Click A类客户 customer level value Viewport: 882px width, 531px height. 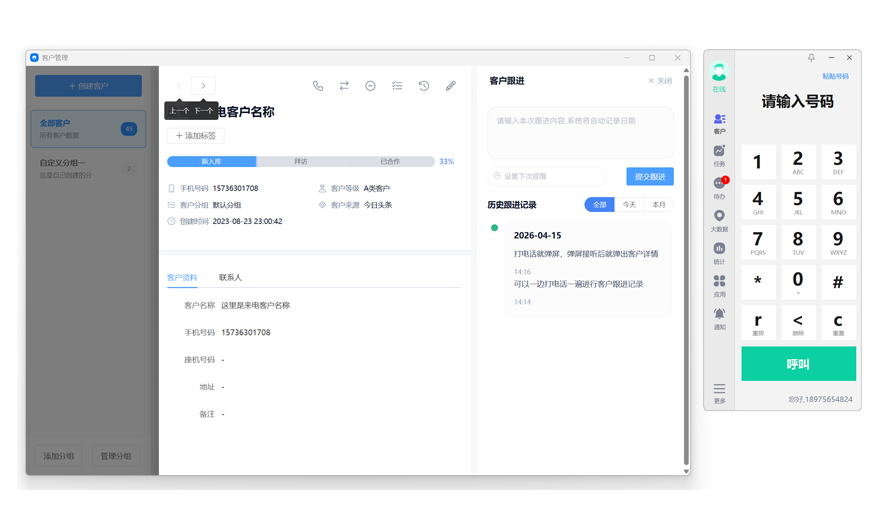[x=377, y=188]
